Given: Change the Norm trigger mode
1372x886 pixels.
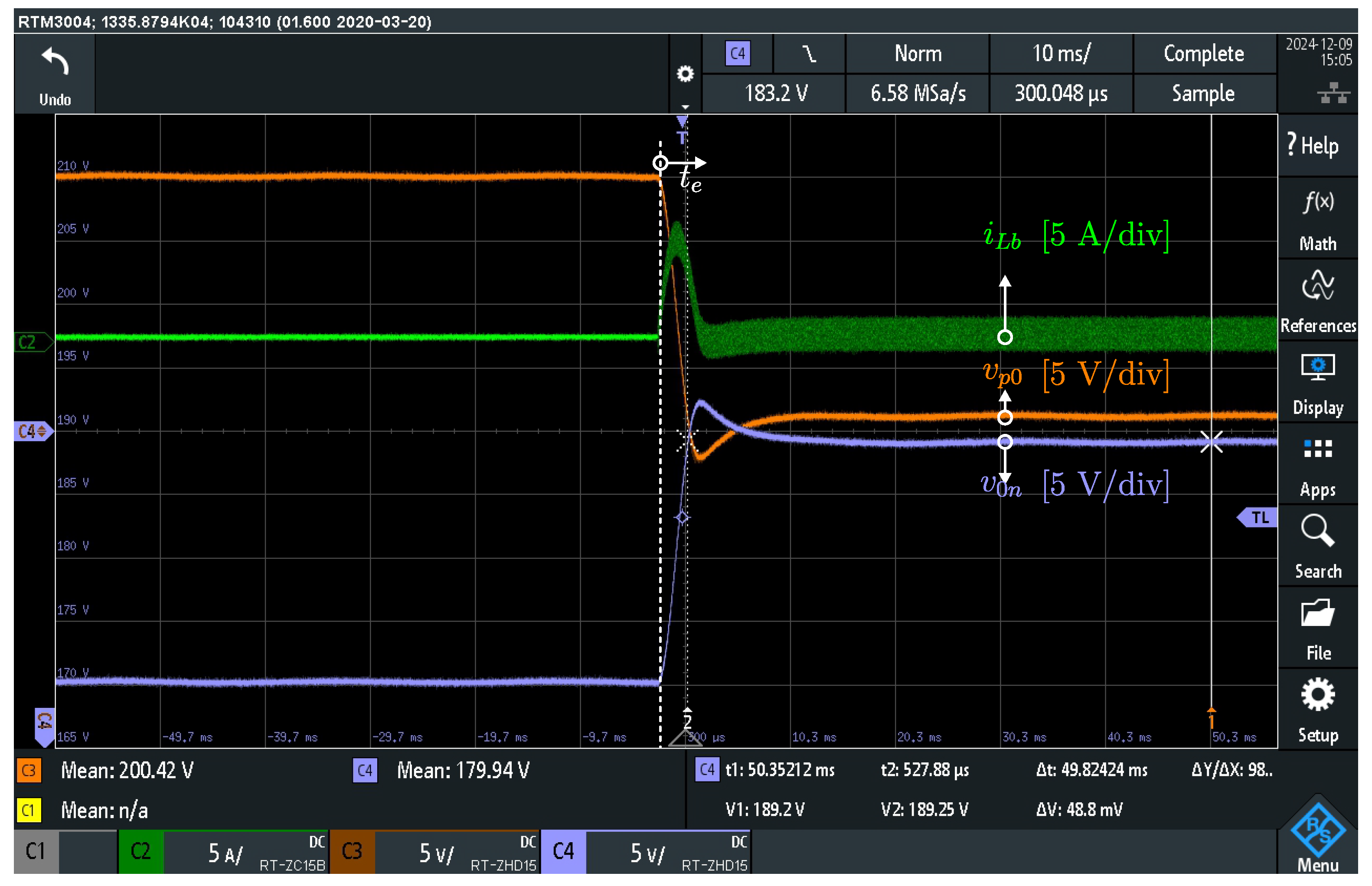Looking at the screenshot, I should 918,54.
